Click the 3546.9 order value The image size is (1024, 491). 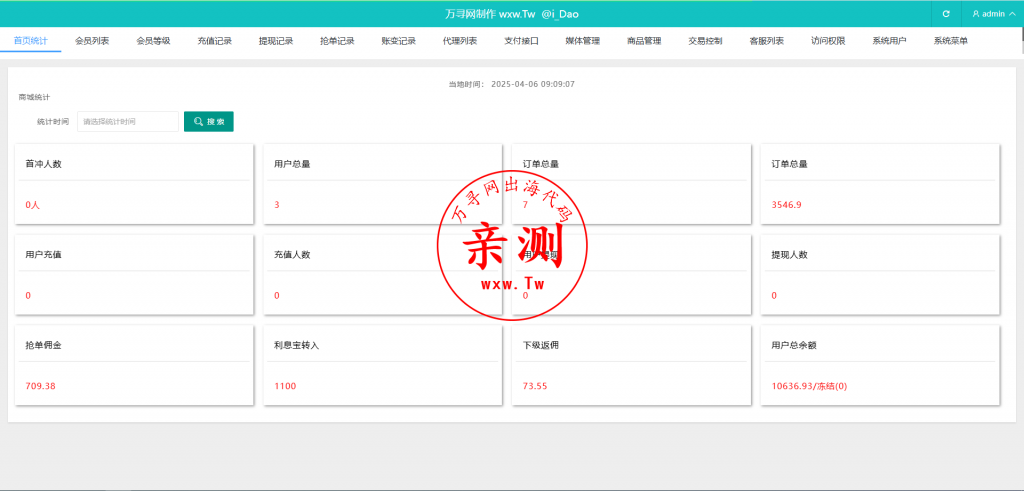(x=787, y=205)
